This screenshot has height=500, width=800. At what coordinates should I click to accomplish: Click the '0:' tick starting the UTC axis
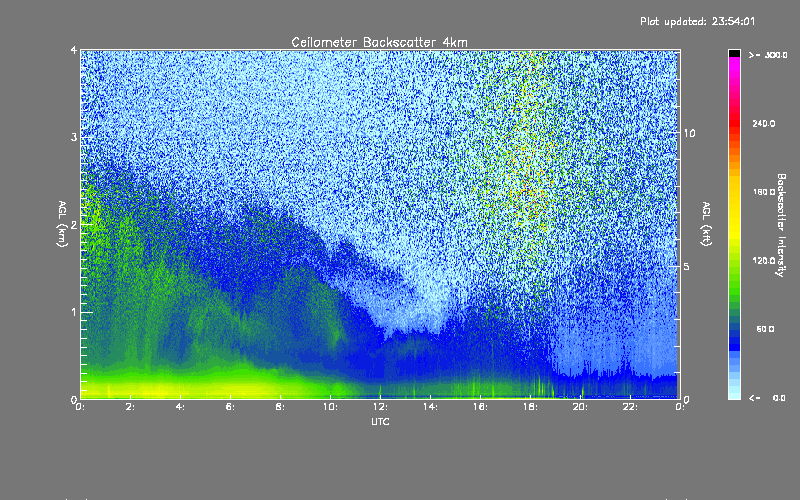pyautogui.click(x=80, y=407)
